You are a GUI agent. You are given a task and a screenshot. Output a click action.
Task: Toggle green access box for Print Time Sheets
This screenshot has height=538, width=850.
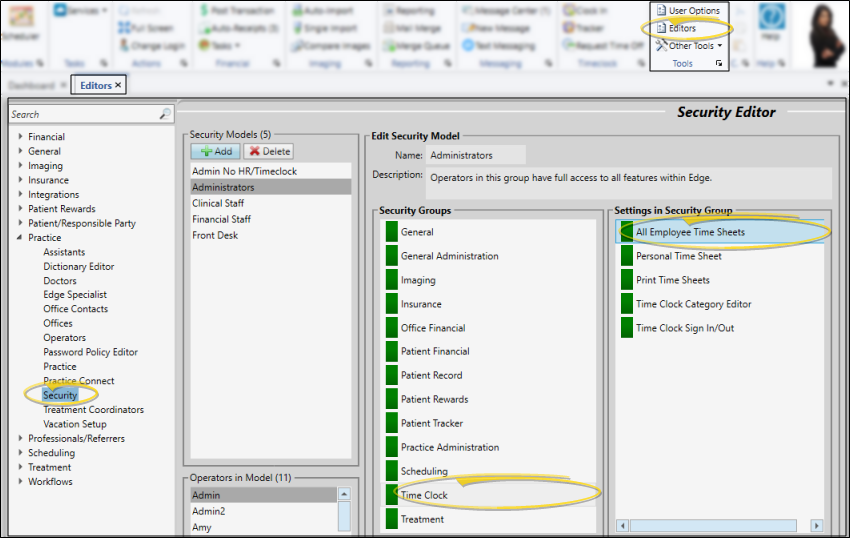pyautogui.click(x=627, y=280)
